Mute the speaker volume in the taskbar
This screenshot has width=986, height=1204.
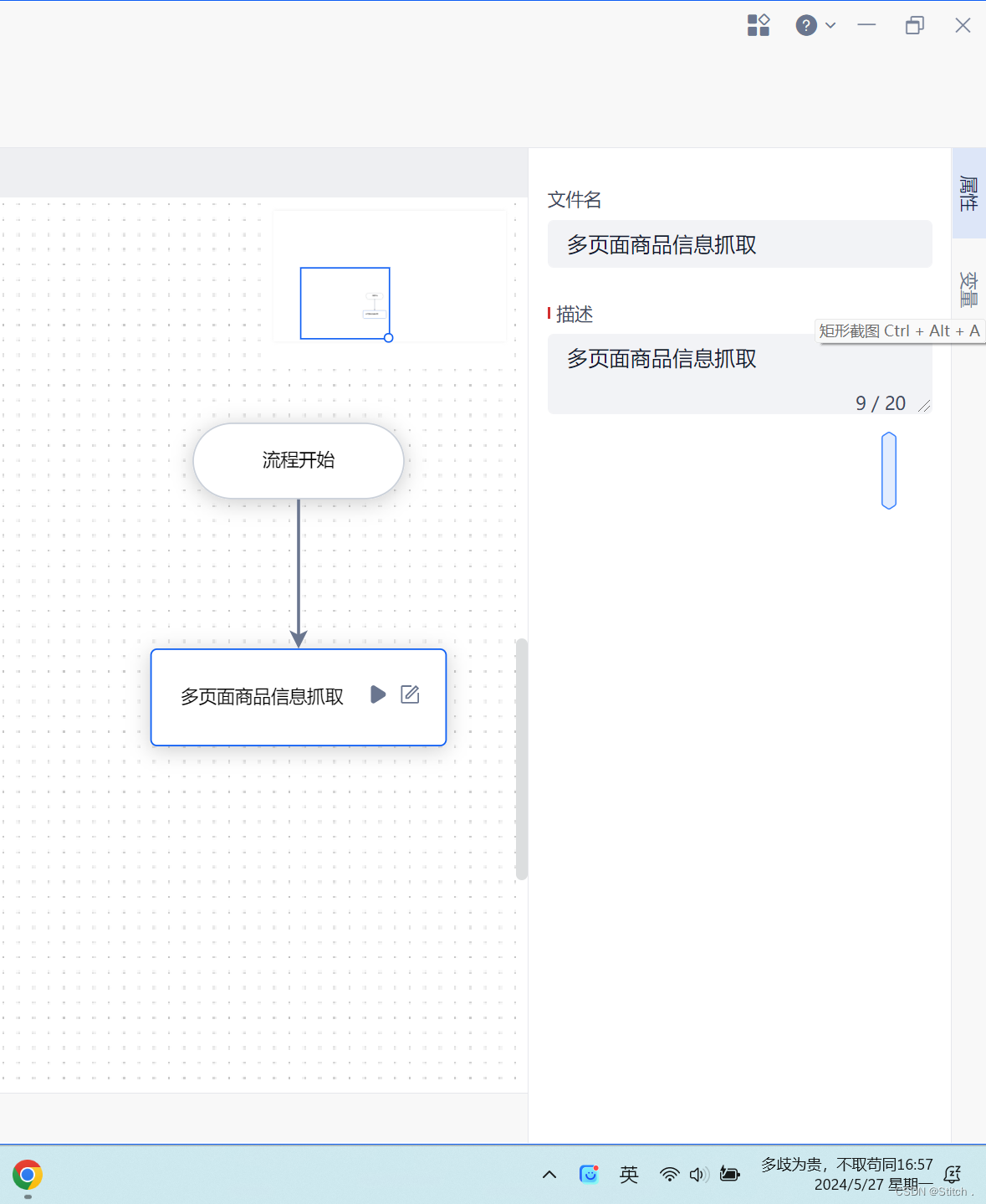(699, 1175)
